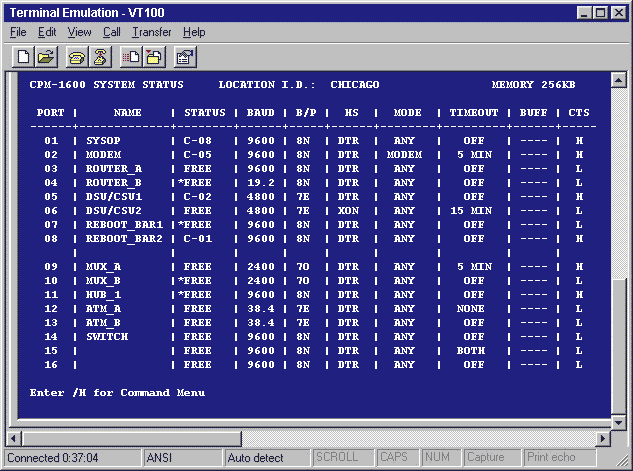Click the 15 MIN timeout value
This screenshot has width=633, height=471.
pyautogui.click(x=471, y=211)
